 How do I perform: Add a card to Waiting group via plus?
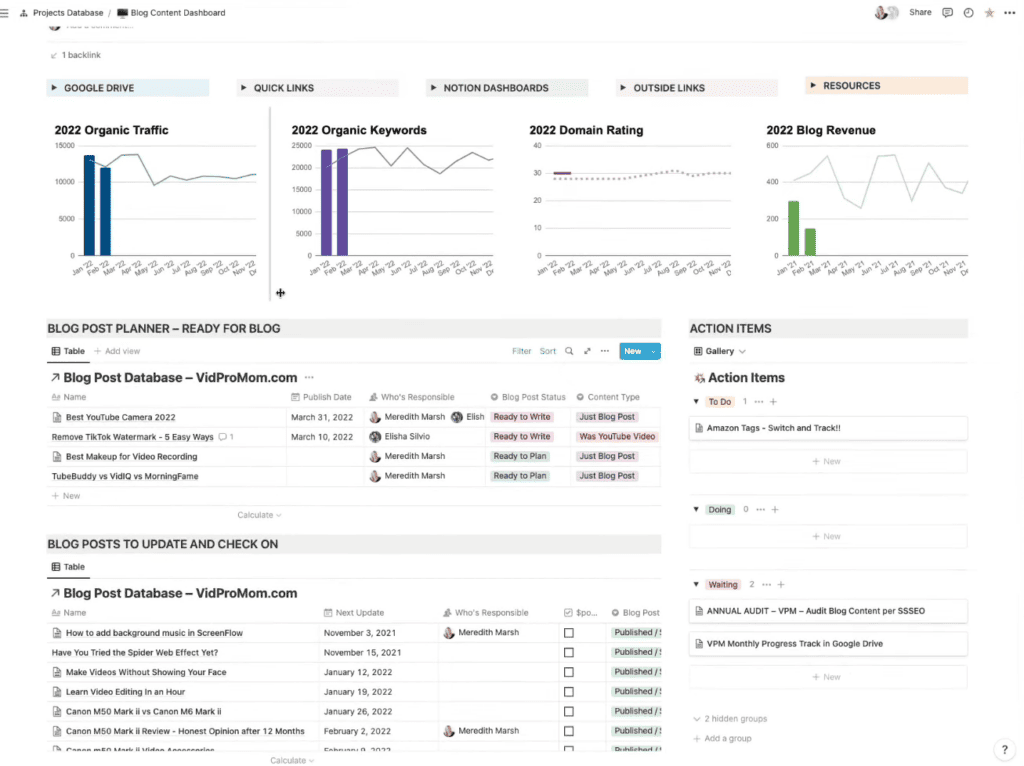click(x=781, y=584)
